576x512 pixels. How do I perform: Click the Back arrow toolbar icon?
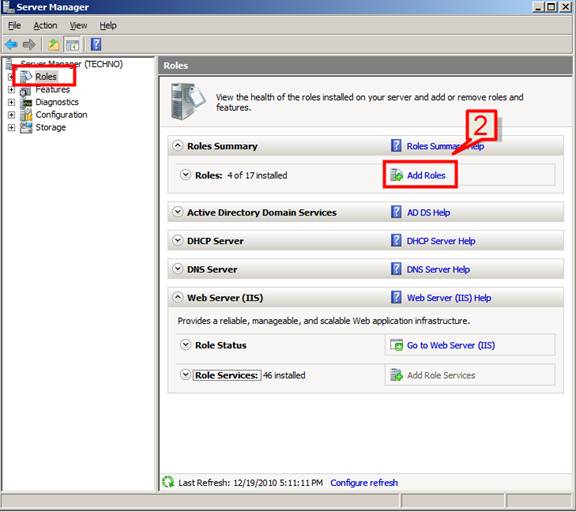(11, 44)
